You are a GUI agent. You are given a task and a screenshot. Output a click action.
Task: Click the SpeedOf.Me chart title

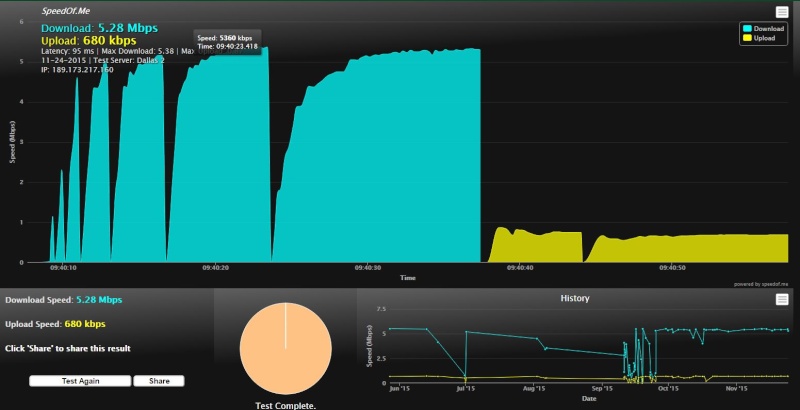66,11
